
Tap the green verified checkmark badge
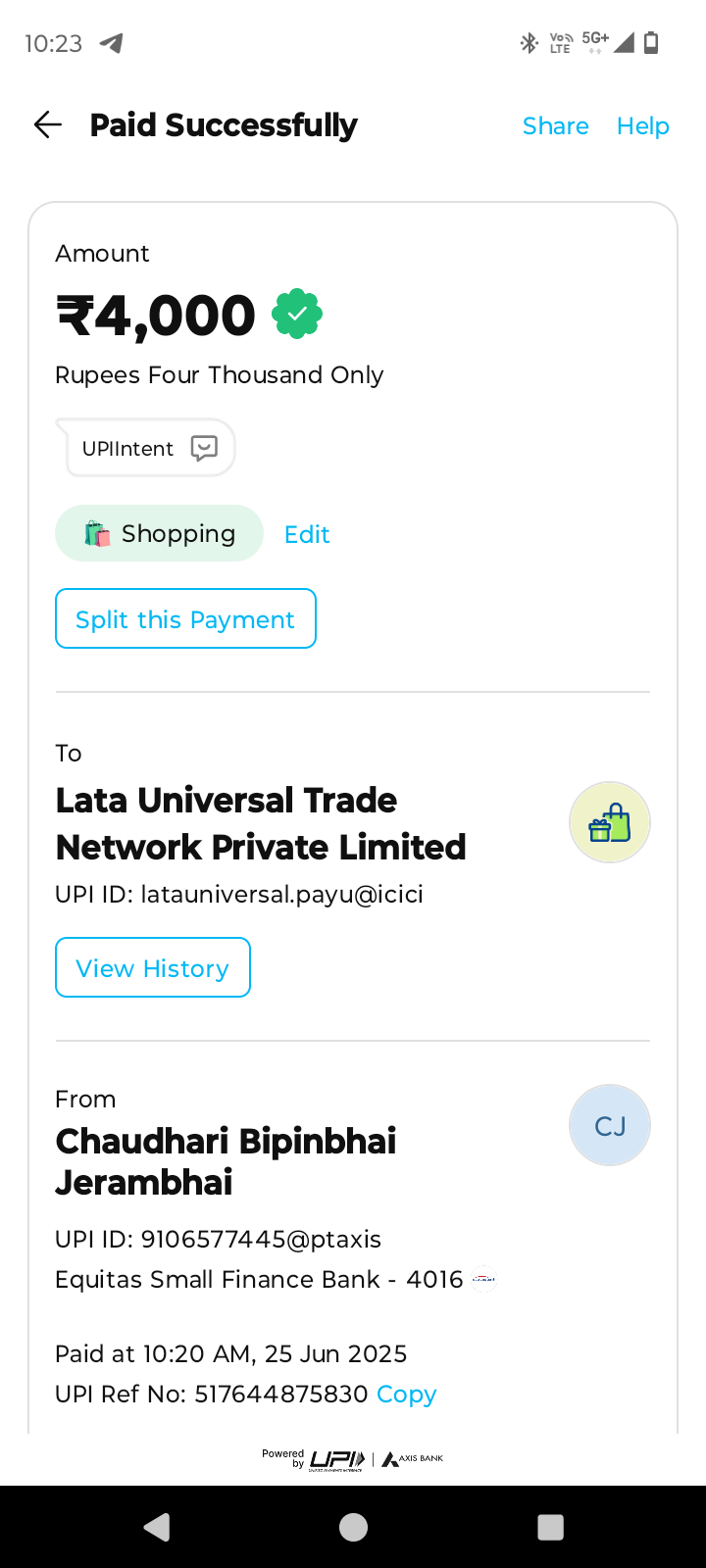point(297,315)
